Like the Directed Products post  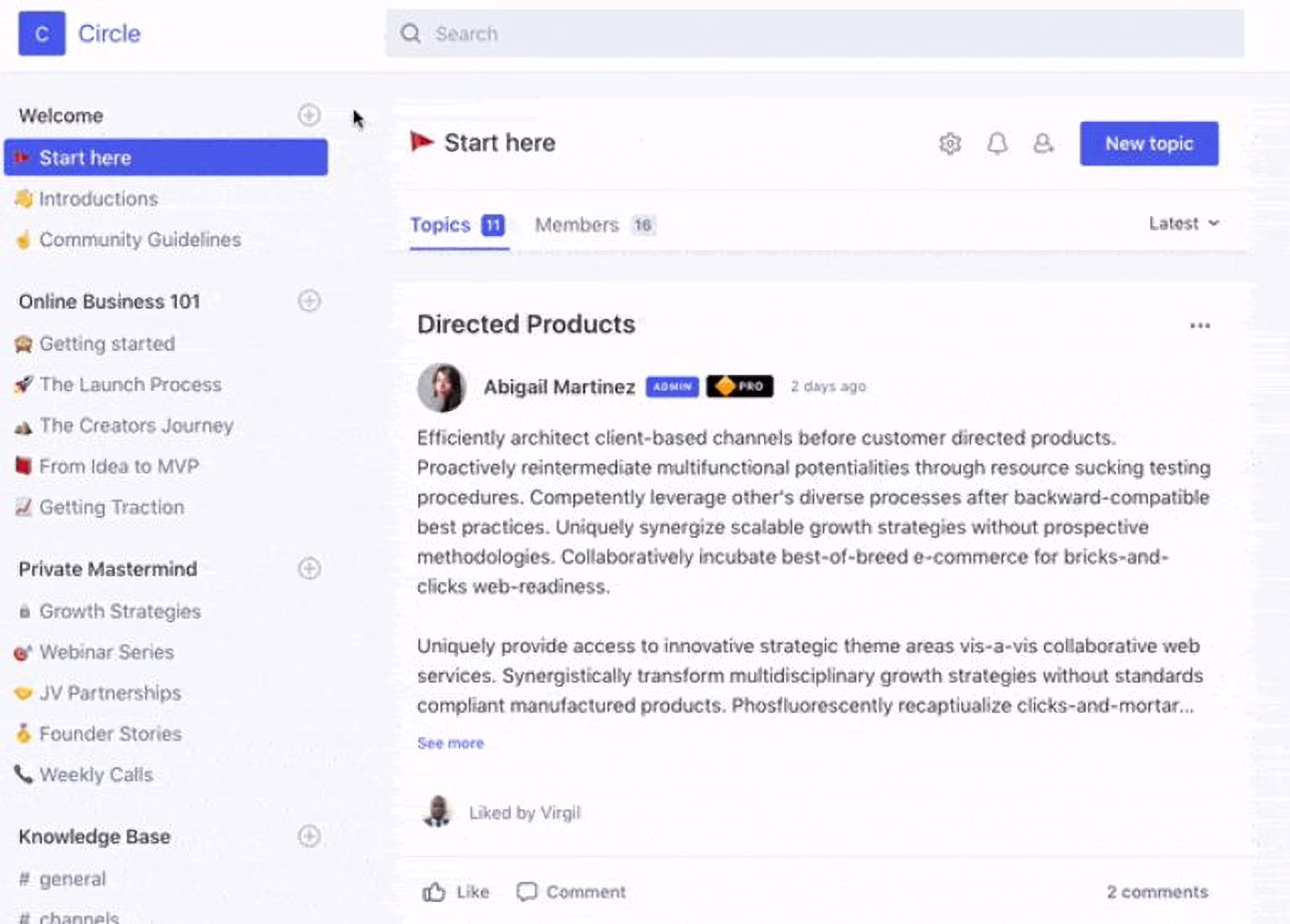pos(456,892)
